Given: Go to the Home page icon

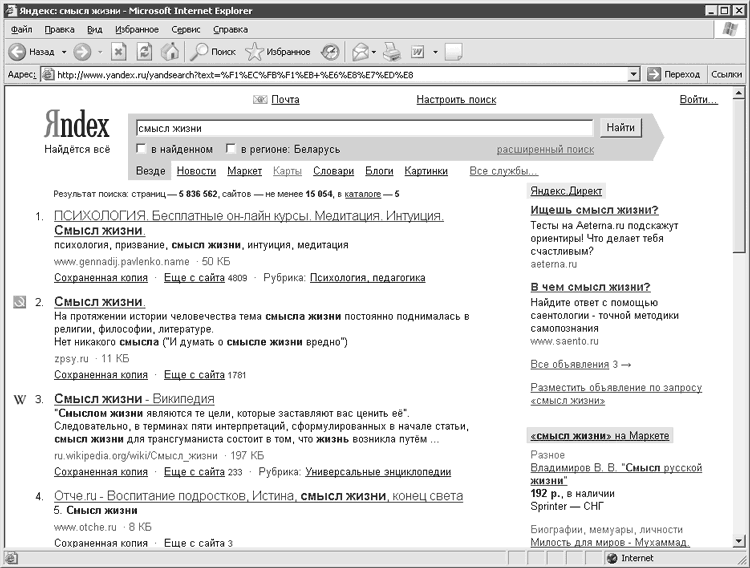Looking at the screenshot, I should pyautogui.click(x=170, y=51).
